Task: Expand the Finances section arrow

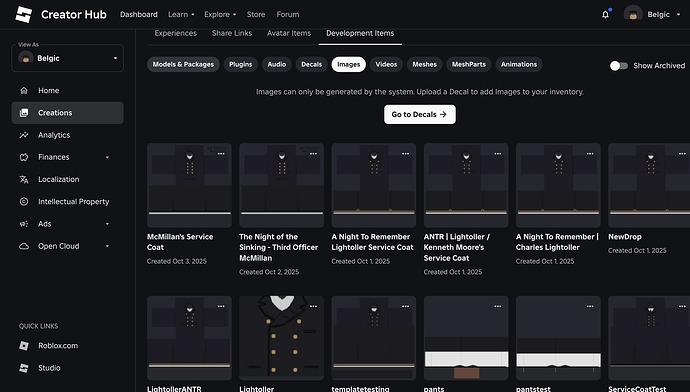Action: pyautogui.click(x=107, y=157)
